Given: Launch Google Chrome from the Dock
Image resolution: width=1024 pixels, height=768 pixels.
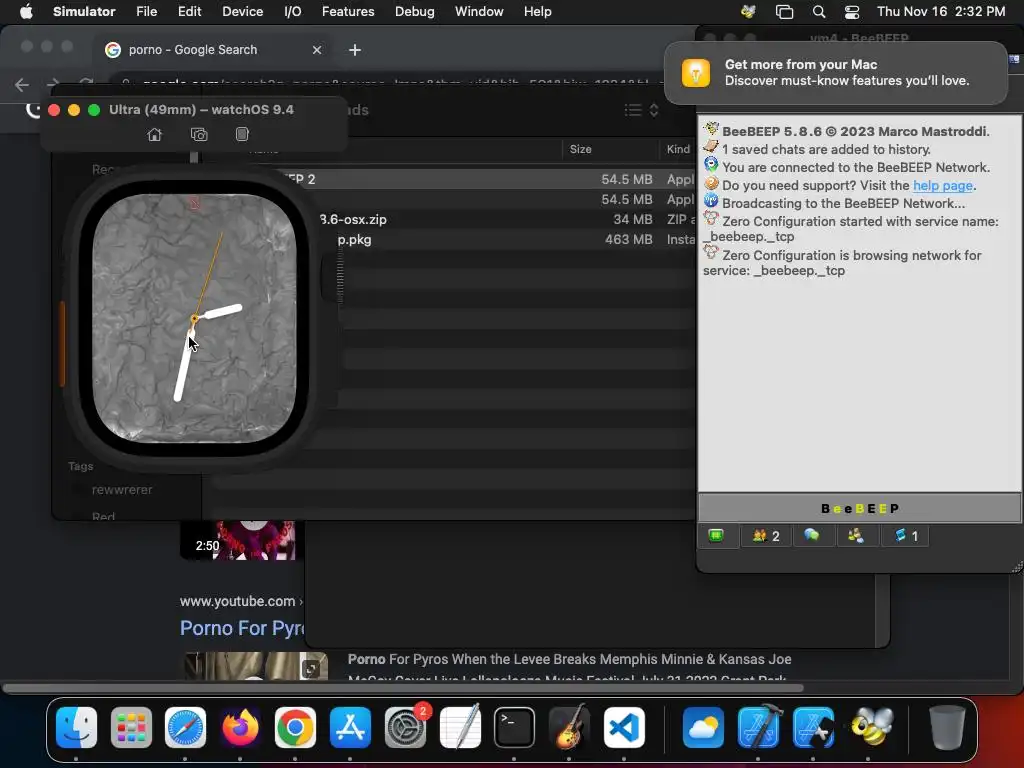Looking at the screenshot, I should pos(295,727).
